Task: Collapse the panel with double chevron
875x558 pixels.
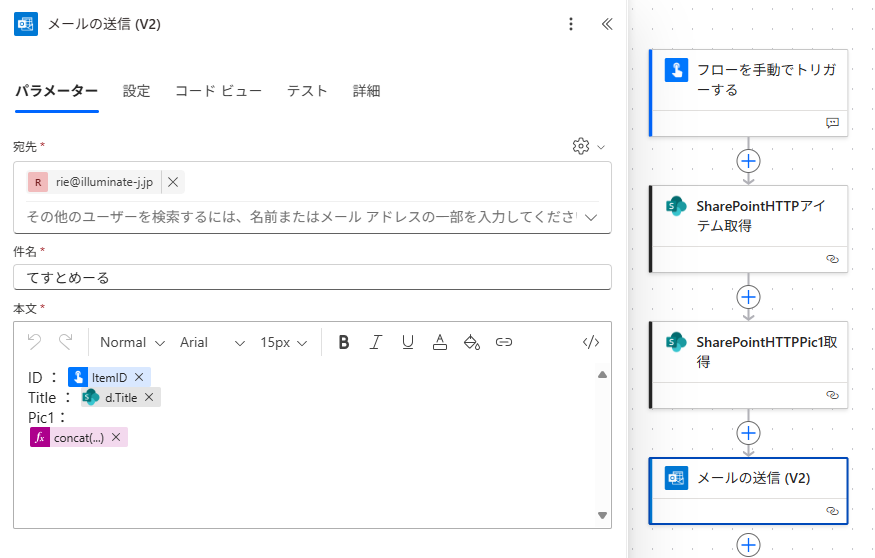Action: (x=606, y=24)
